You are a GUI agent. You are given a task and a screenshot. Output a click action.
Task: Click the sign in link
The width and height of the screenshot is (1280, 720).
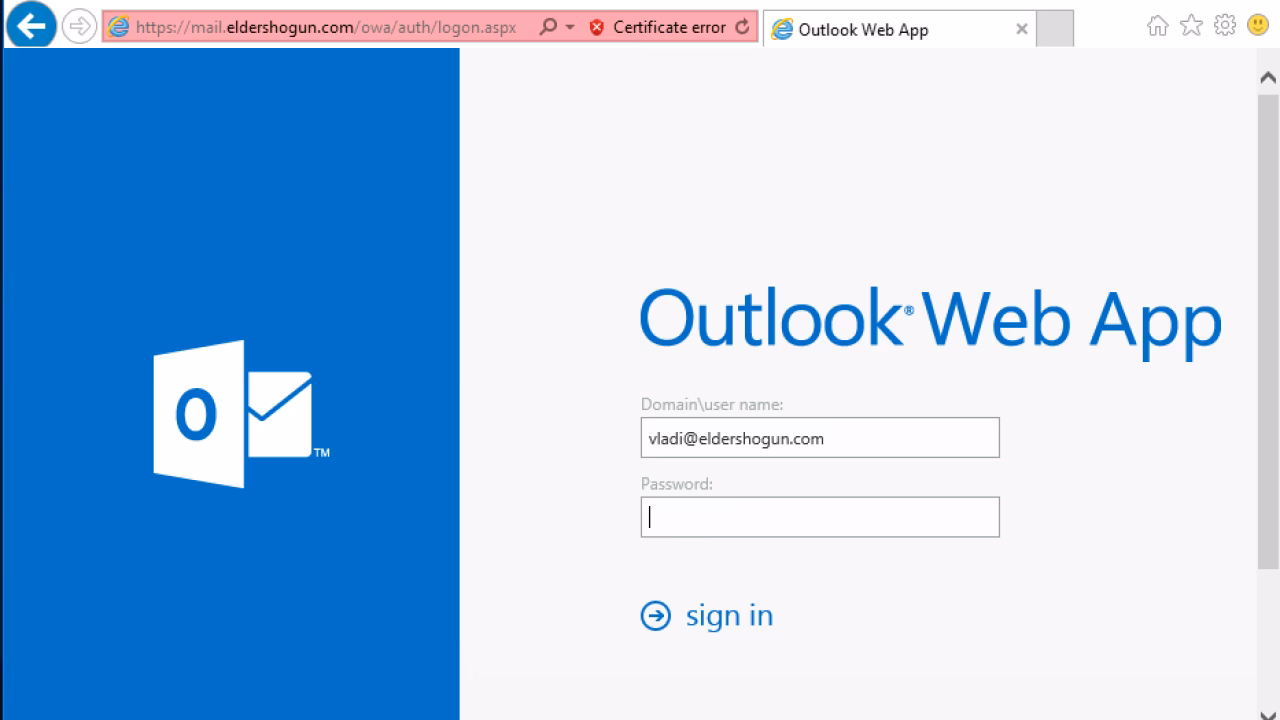coord(729,615)
